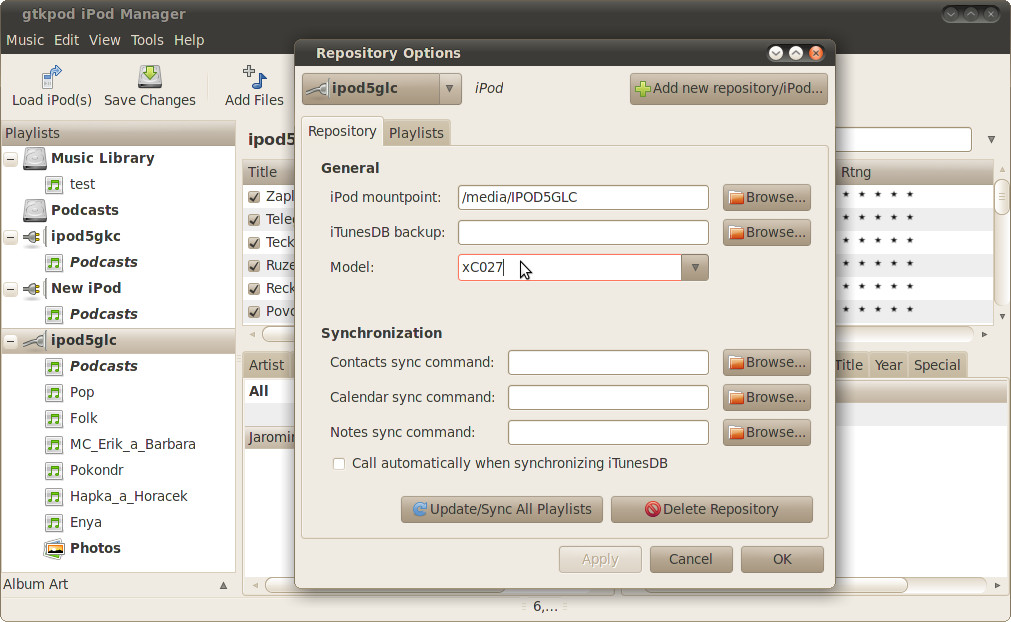
Task: Click the ipod5glc connected device icon in tree
Action: [x=34, y=340]
